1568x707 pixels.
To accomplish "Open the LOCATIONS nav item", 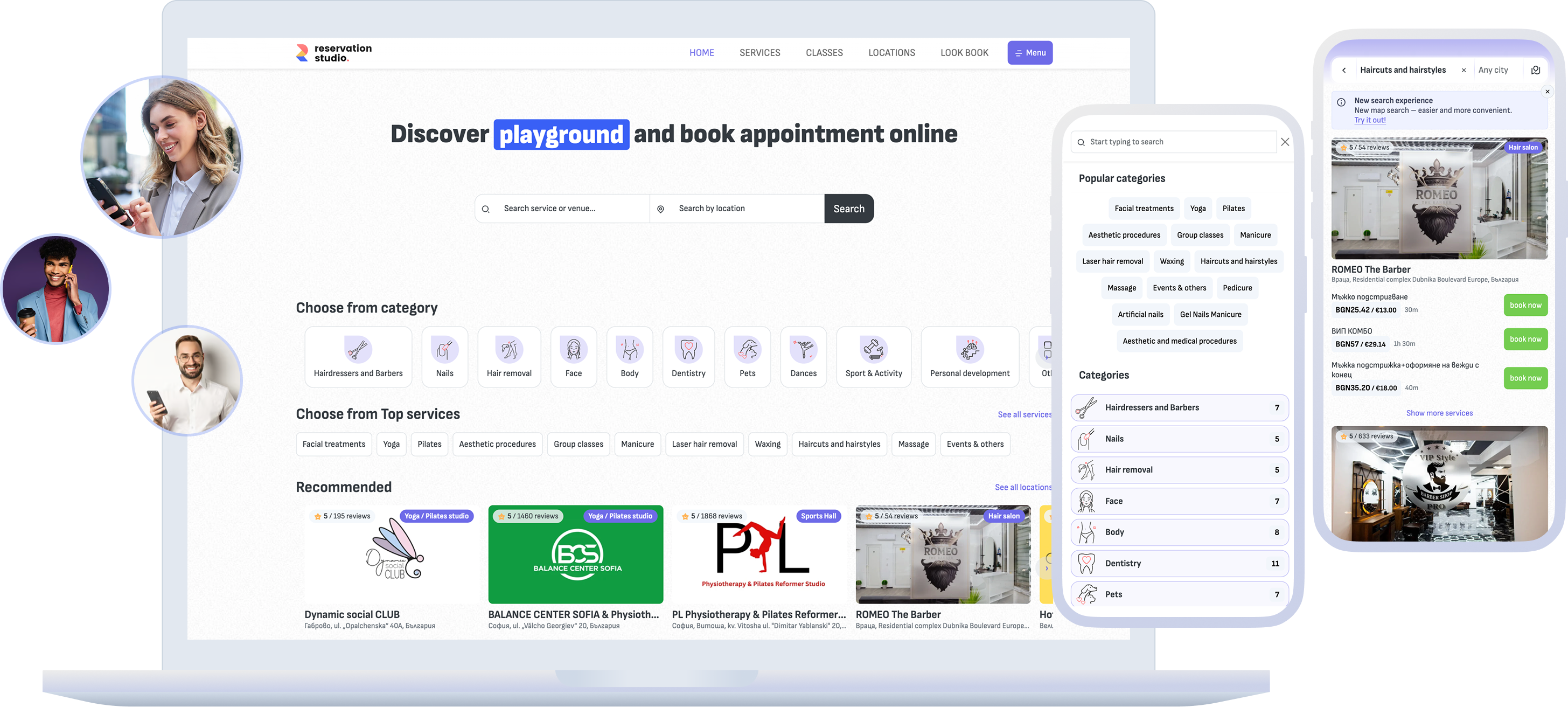I will coord(891,53).
